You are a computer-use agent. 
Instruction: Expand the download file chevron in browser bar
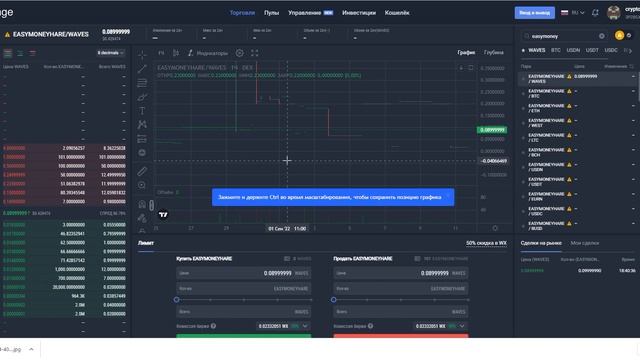pyautogui.click(x=31, y=349)
